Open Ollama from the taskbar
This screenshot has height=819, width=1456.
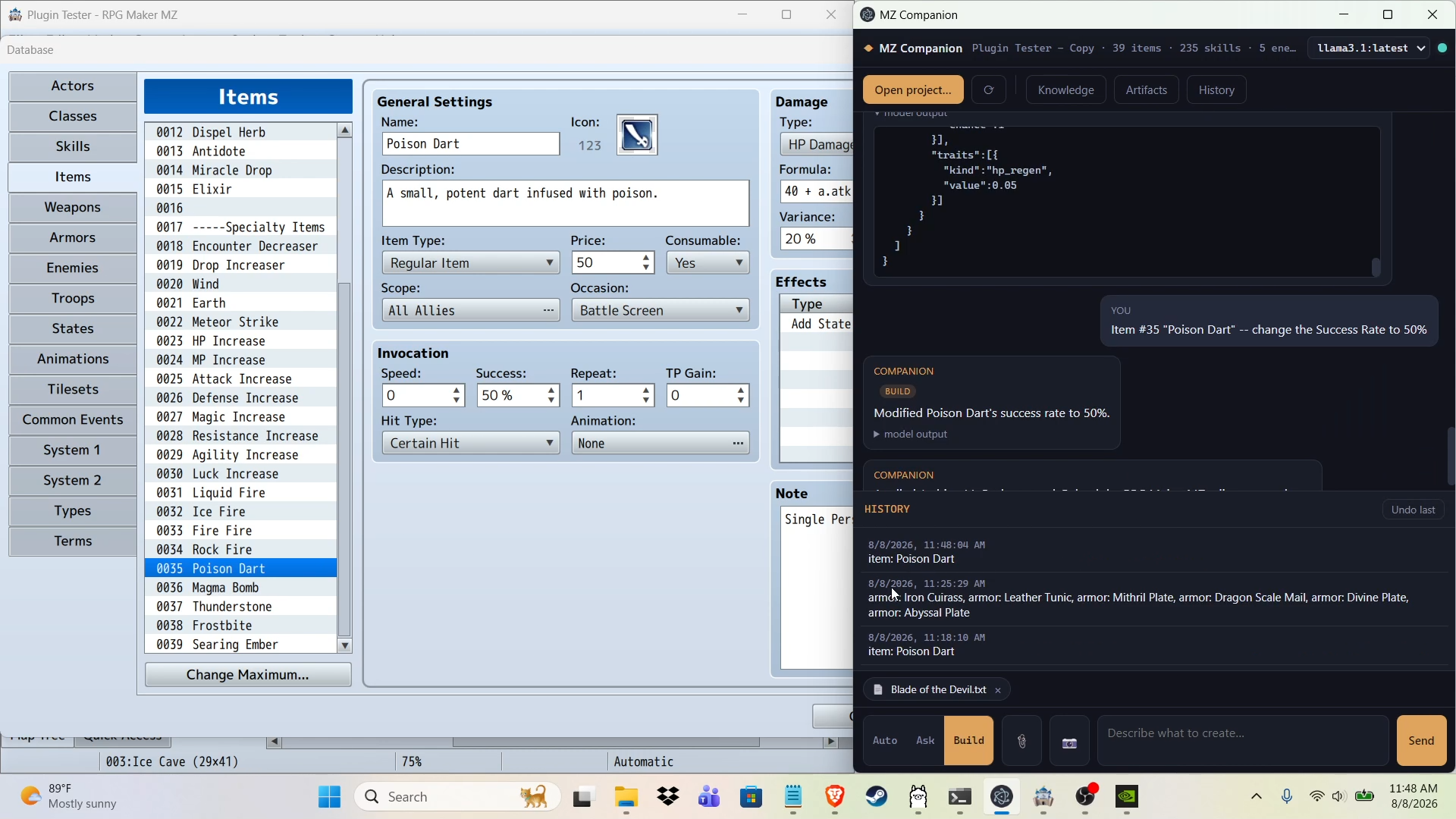[918, 797]
